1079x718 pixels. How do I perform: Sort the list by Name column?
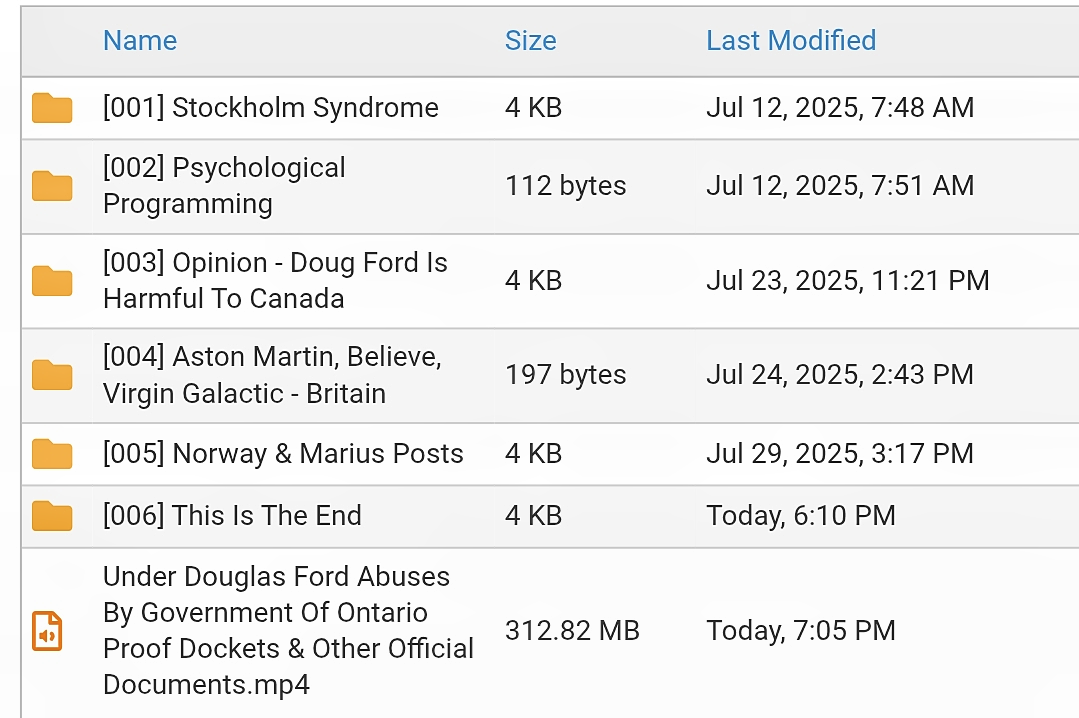pos(140,41)
